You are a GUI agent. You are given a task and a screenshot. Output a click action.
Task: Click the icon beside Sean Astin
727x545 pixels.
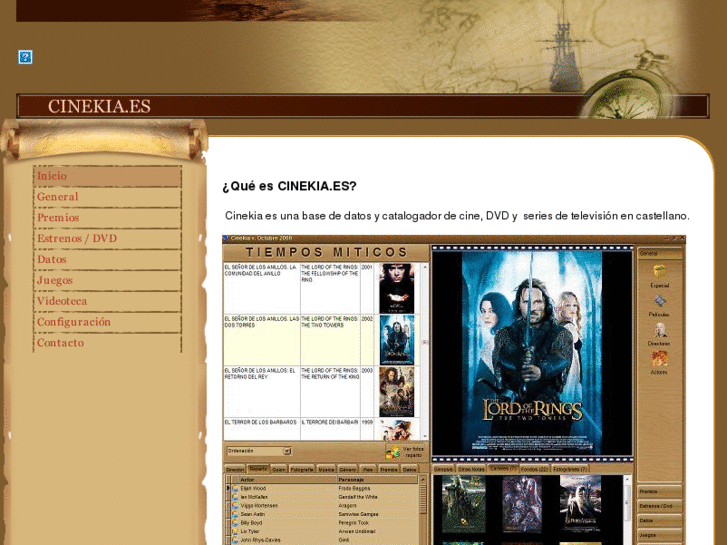tap(236, 514)
